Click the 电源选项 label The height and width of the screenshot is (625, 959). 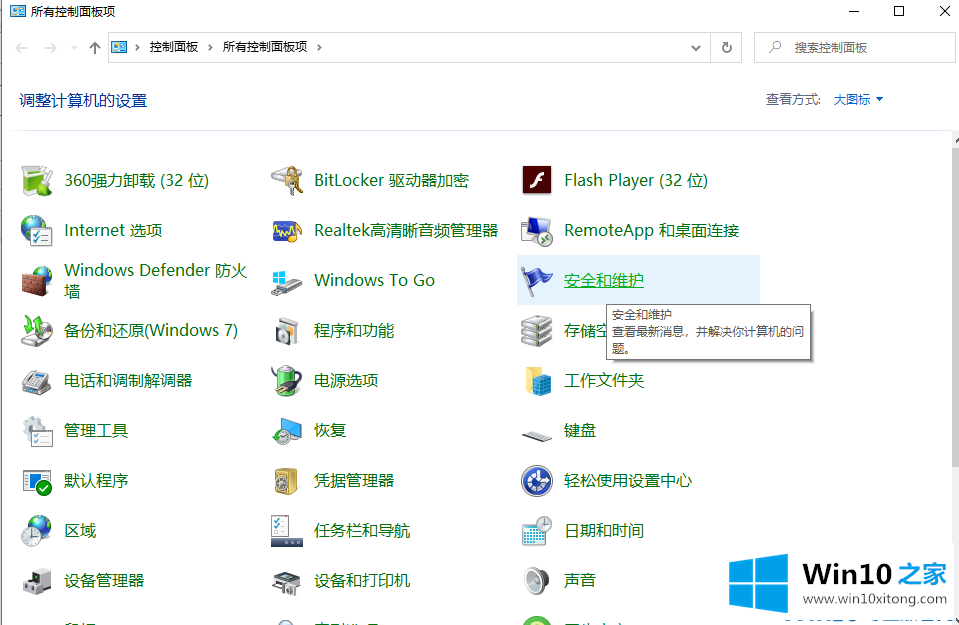(346, 380)
